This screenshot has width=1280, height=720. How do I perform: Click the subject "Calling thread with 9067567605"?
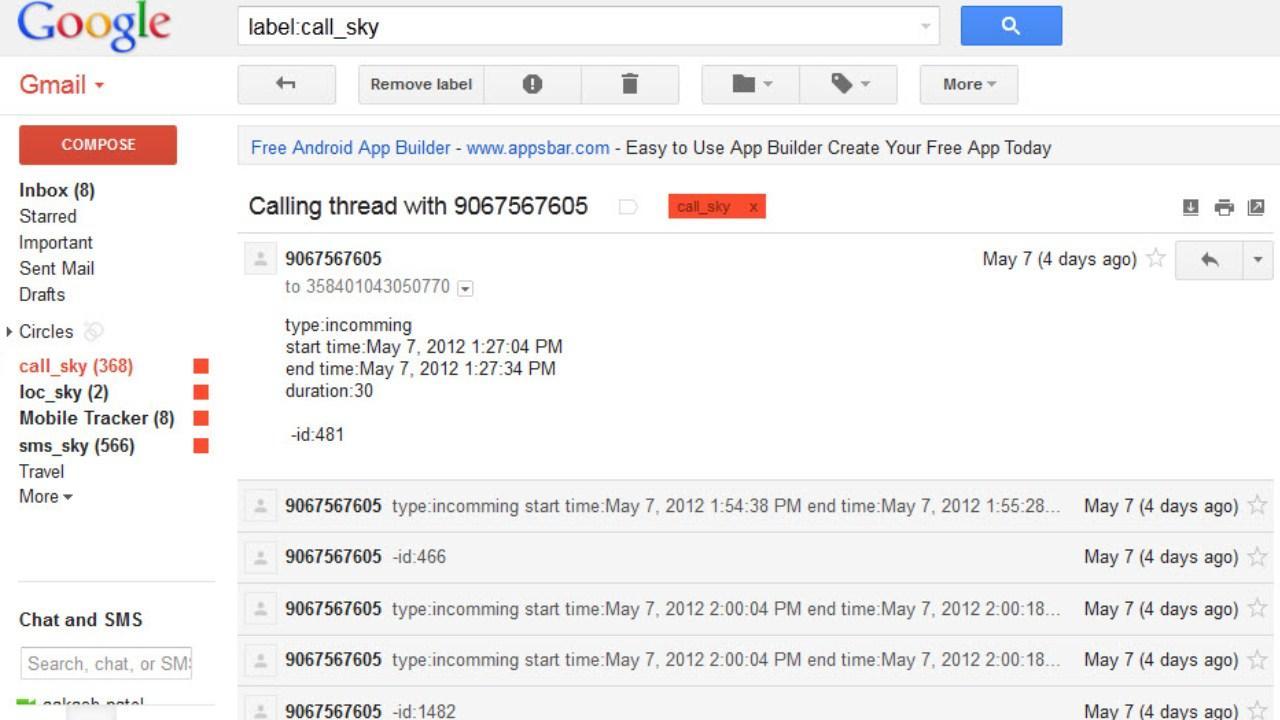click(418, 206)
